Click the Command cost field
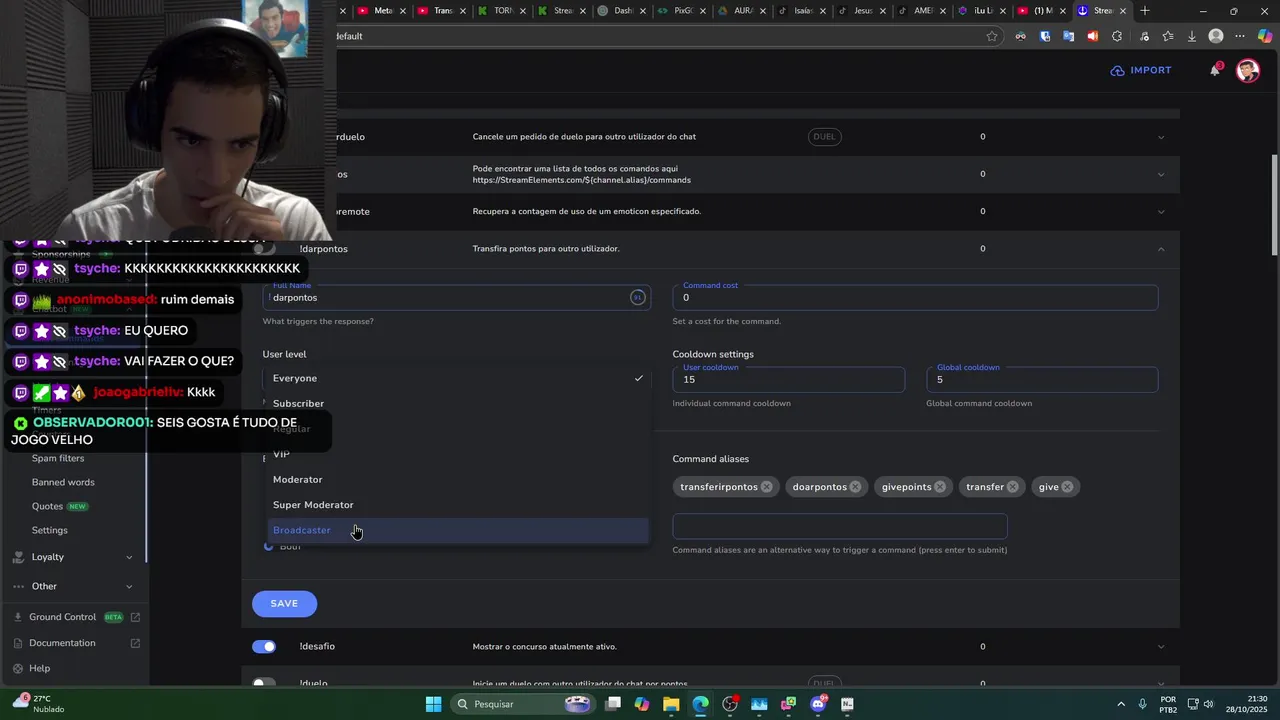Viewport: 1280px width, 720px height. [915, 297]
